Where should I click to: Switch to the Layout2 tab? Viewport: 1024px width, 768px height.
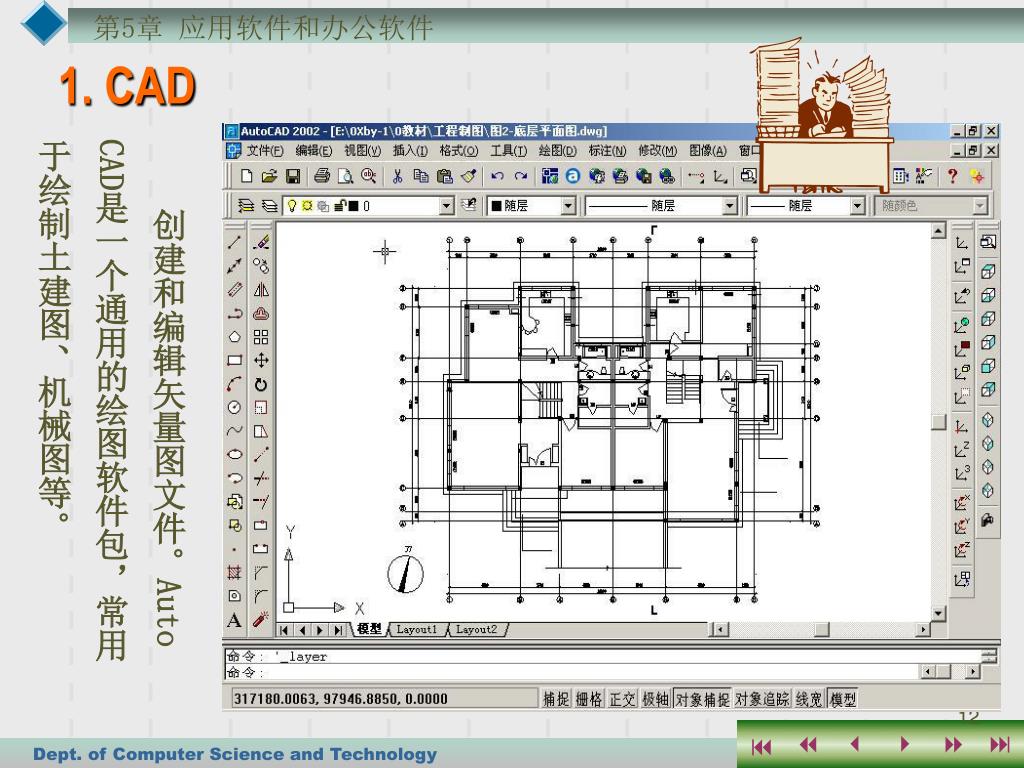point(476,630)
